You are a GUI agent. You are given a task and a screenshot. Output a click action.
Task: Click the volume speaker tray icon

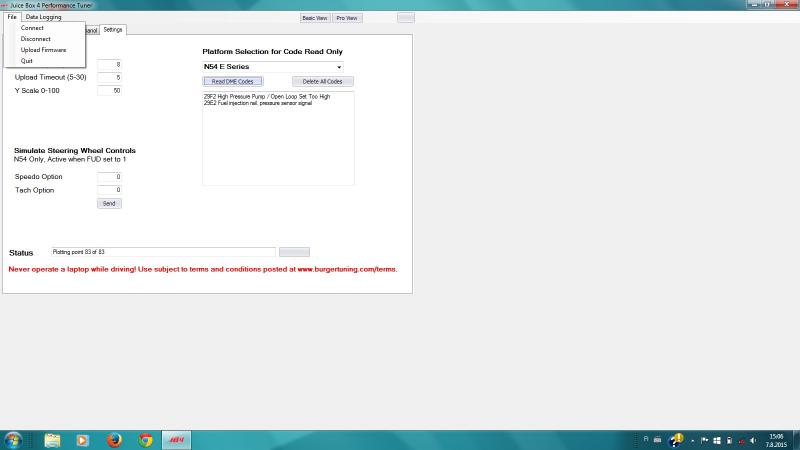coord(753,440)
